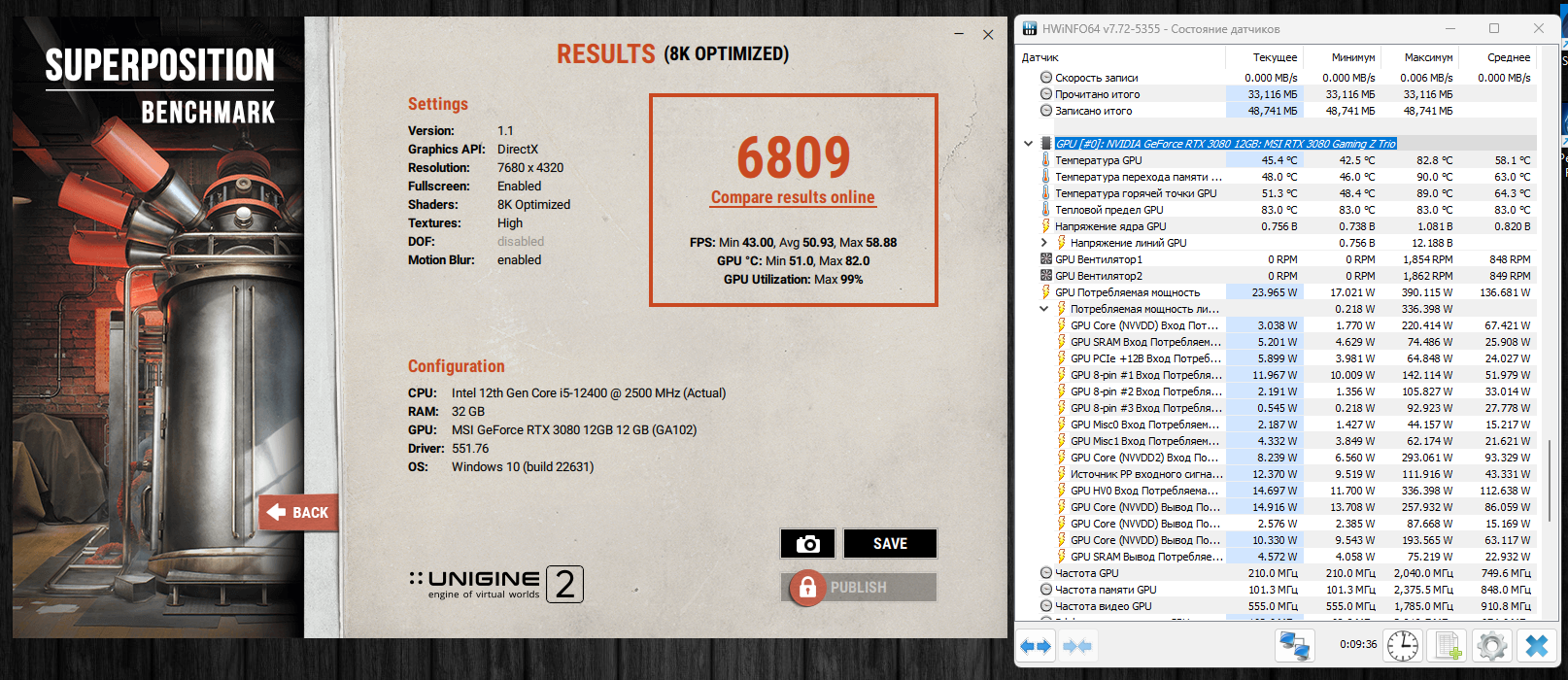Reset the elapsed time clock in HWiNFO

click(1403, 645)
